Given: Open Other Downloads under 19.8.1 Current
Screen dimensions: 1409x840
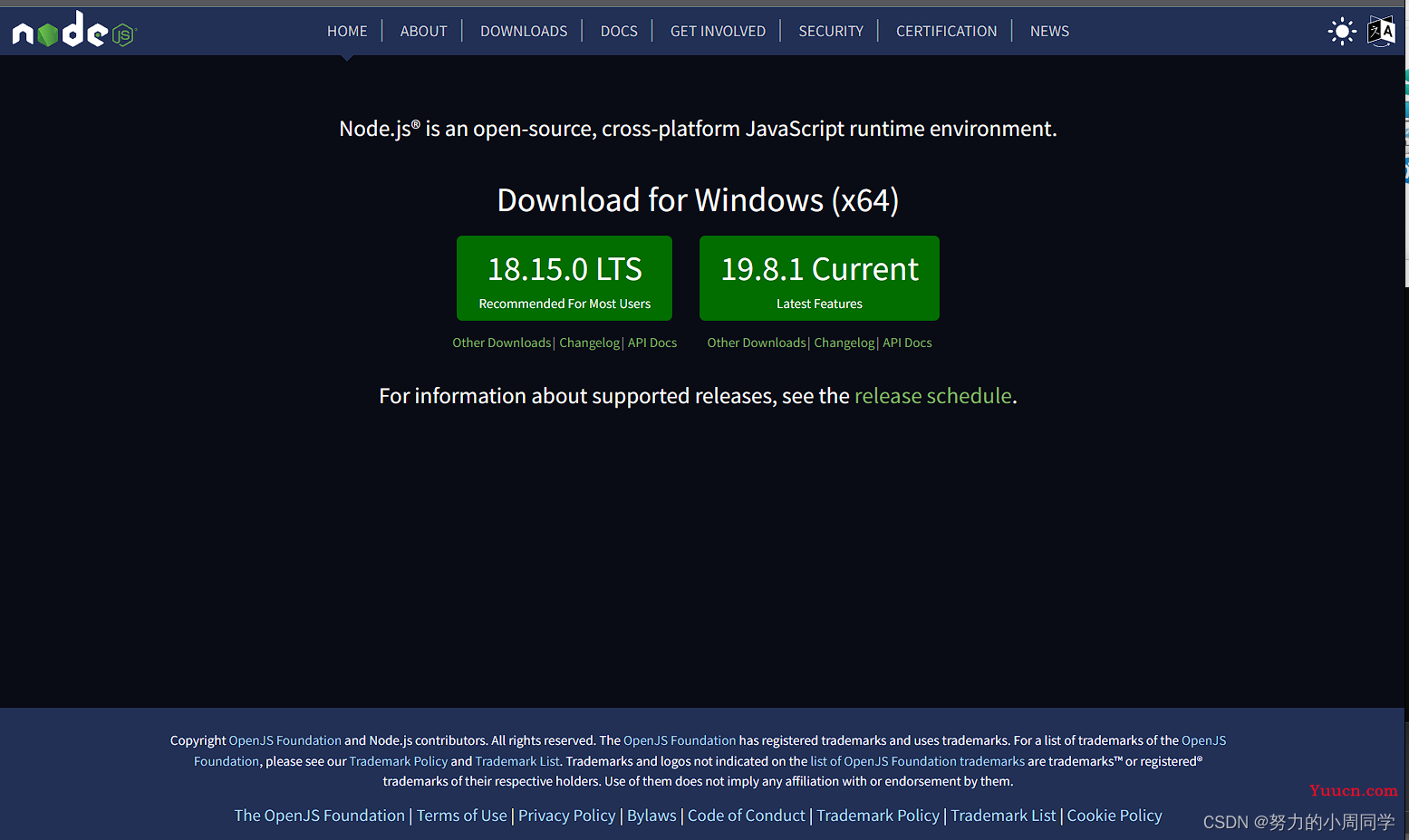Looking at the screenshot, I should tap(757, 343).
